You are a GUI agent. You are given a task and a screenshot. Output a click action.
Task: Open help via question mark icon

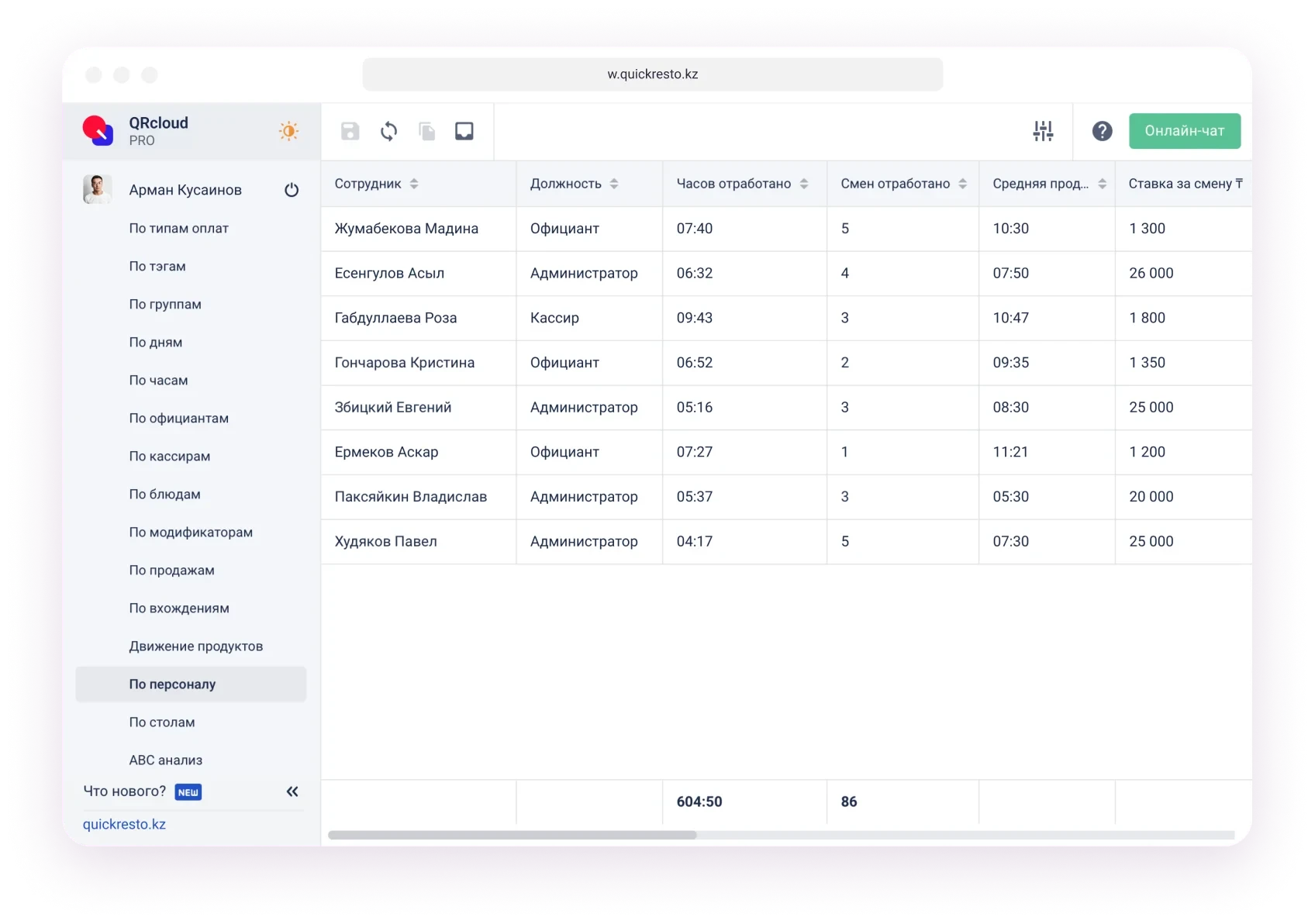[1102, 131]
